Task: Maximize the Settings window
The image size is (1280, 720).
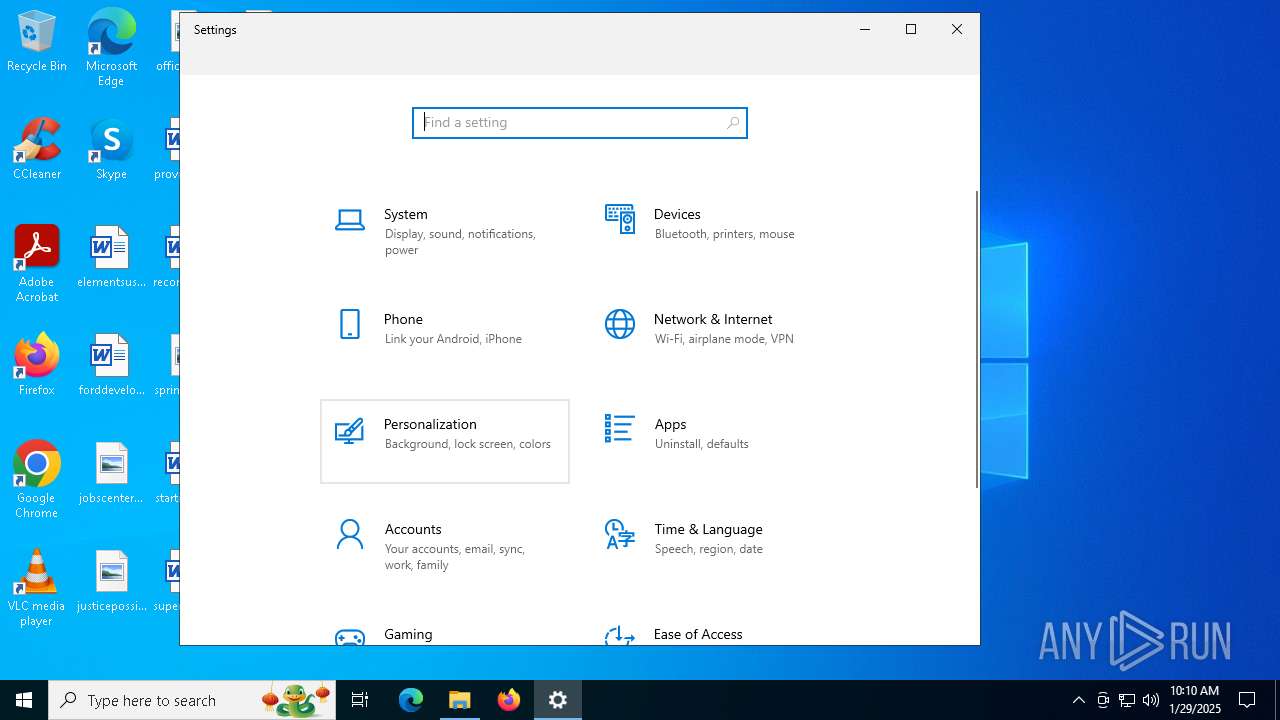Action: pos(911,29)
